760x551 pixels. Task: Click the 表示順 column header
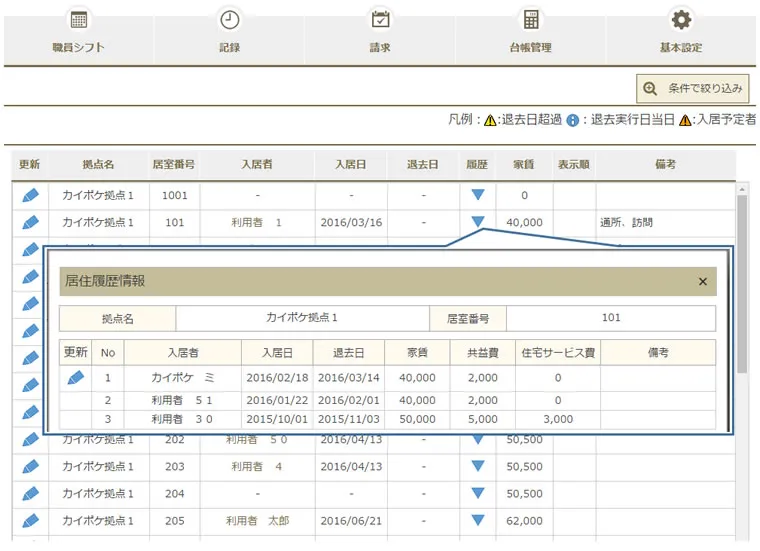click(x=574, y=164)
